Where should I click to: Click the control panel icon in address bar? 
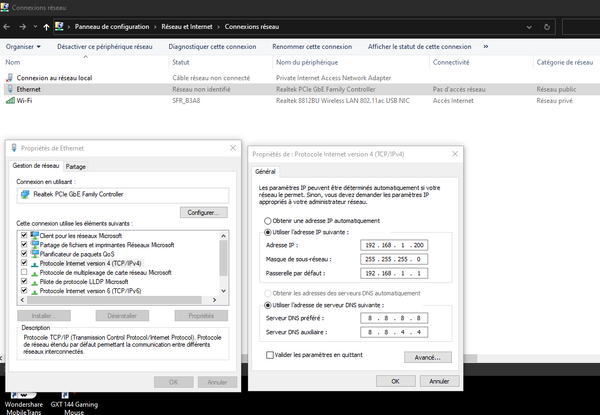point(59,26)
